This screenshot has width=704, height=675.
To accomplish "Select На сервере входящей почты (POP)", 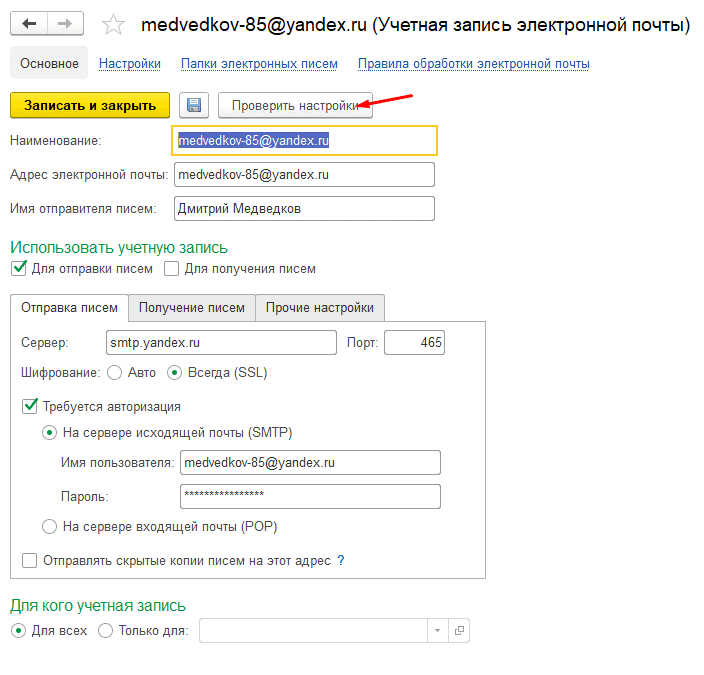I will (49, 526).
